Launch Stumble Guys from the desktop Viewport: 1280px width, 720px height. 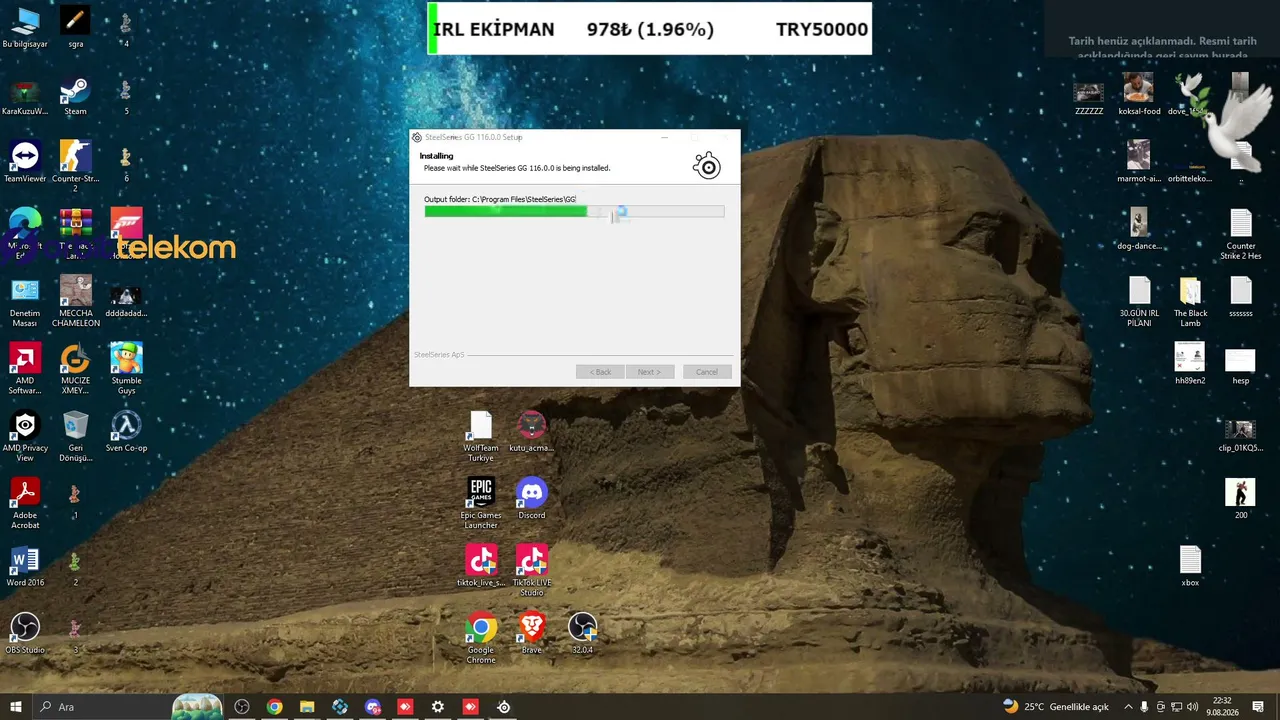click(x=126, y=369)
